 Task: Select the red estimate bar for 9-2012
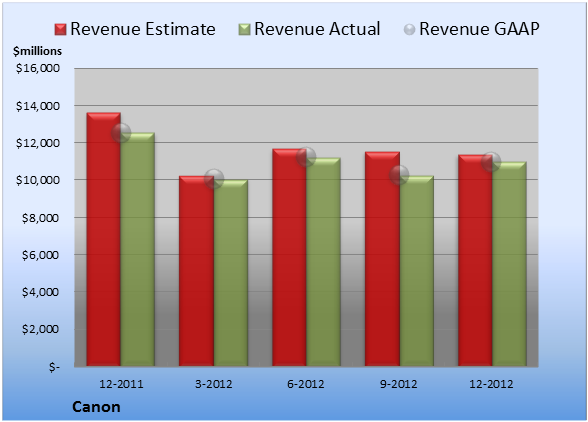click(x=382, y=259)
